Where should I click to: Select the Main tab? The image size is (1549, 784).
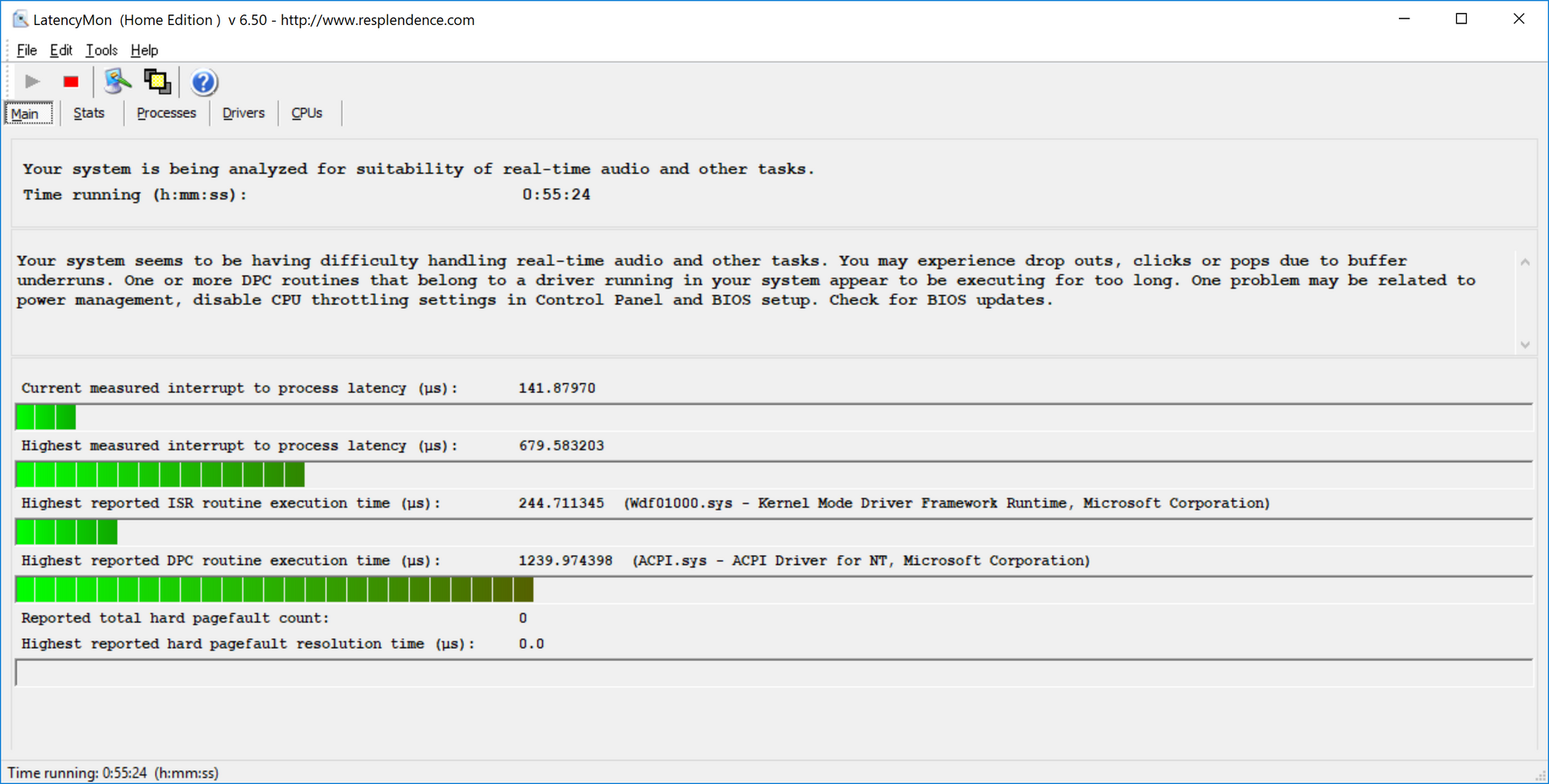29,113
